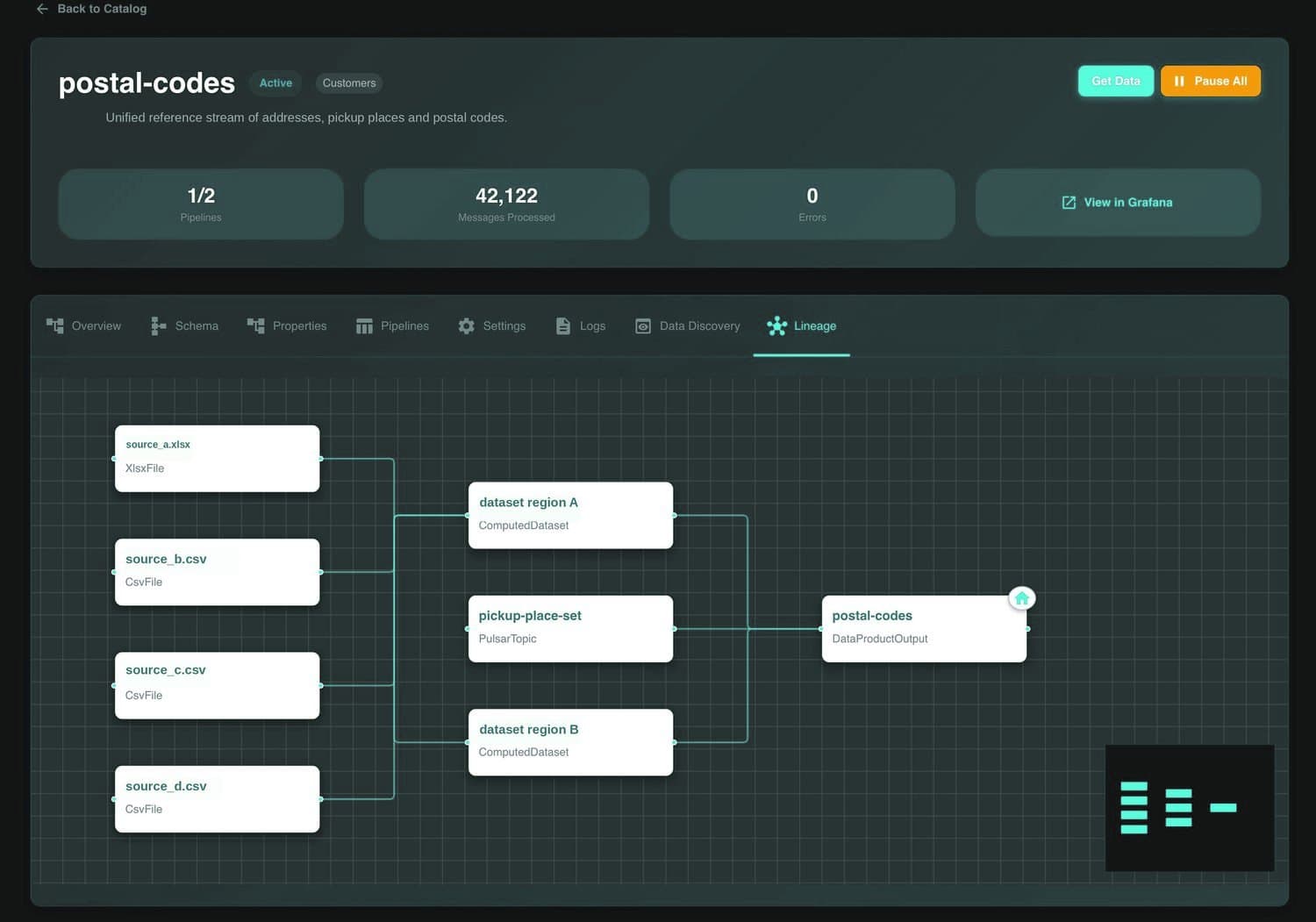This screenshot has height=922, width=1316.
Task: Select the source_d.csv node
Action: click(x=218, y=799)
